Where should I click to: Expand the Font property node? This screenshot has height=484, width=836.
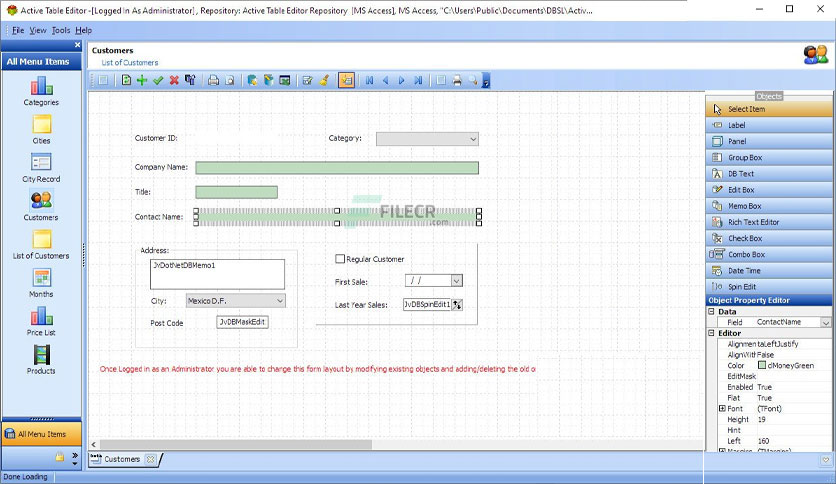click(722, 408)
